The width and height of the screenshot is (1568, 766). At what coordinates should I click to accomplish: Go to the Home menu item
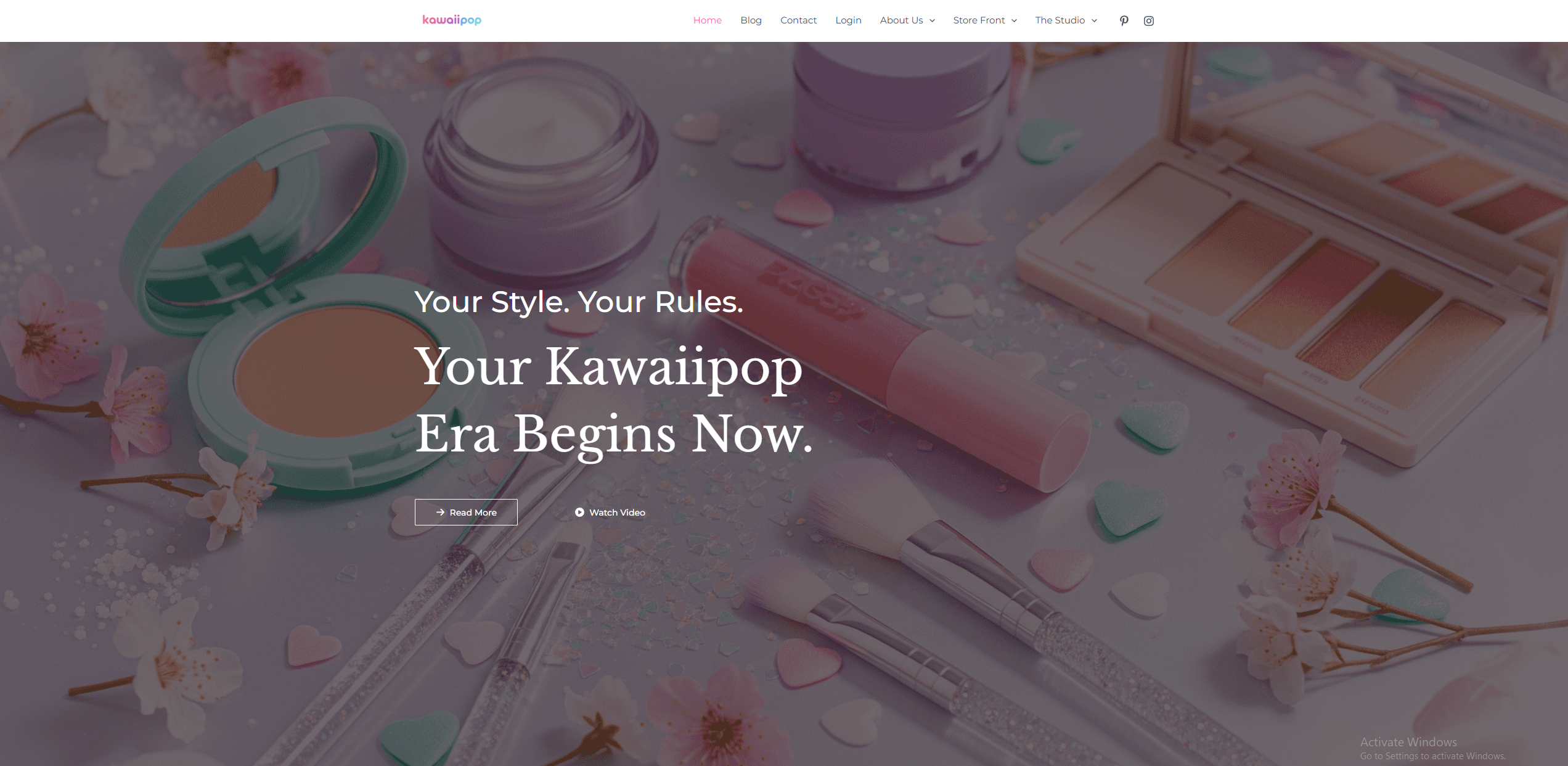point(708,20)
